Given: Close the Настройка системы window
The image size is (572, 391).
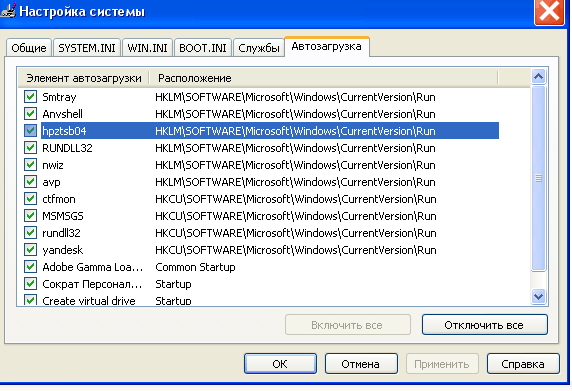Looking at the screenshot, I should pos(549,12).
